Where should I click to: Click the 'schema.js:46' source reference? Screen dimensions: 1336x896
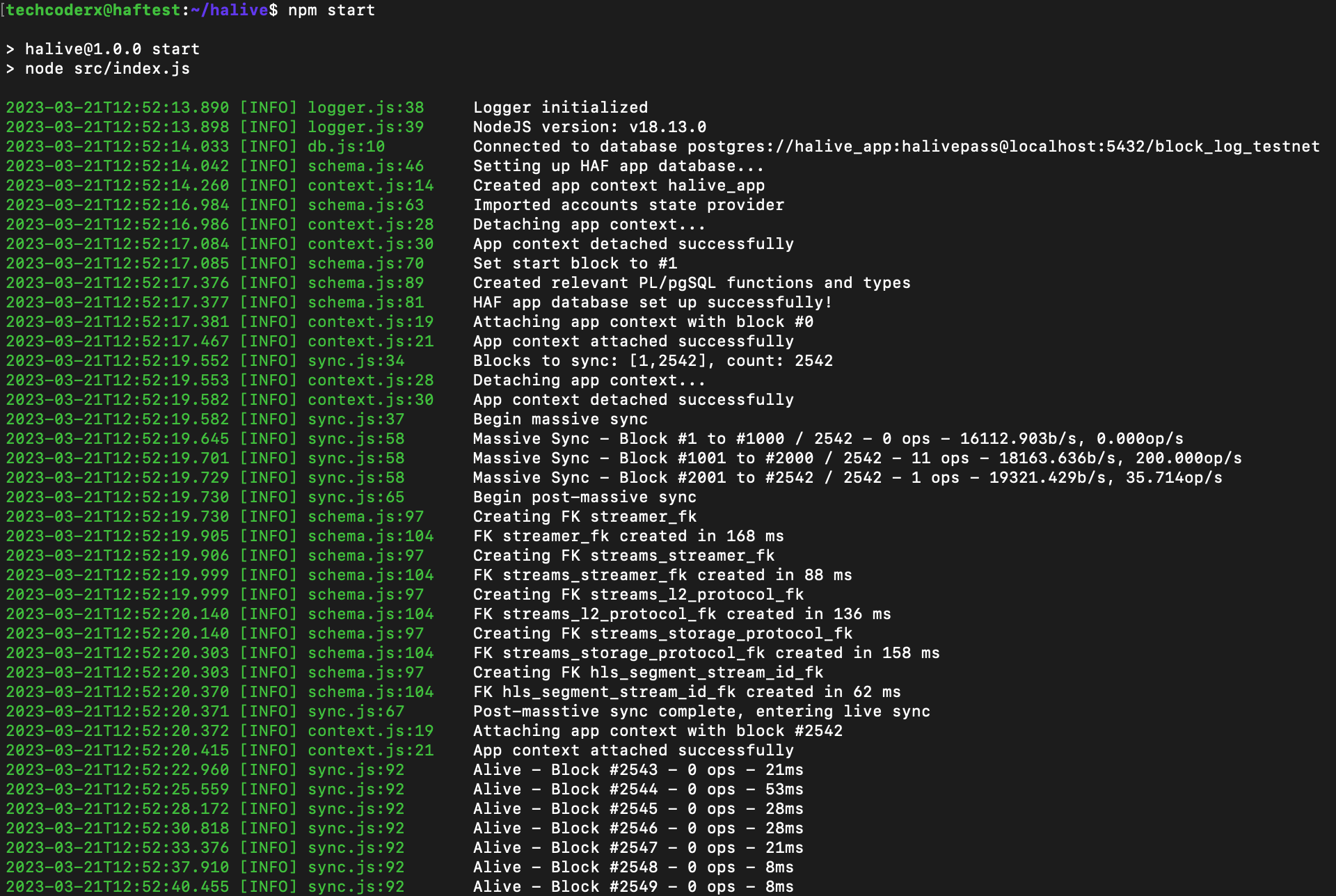tap(366, 166)
